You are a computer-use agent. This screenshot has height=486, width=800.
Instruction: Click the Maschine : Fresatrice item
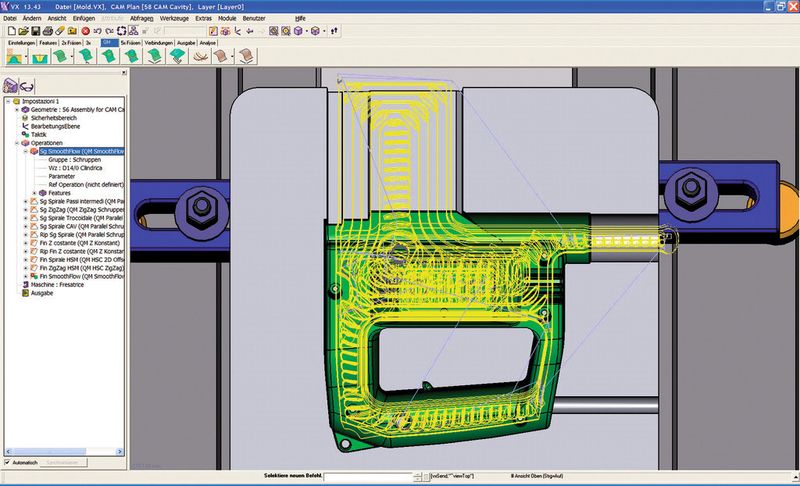[x=62, y=284]
